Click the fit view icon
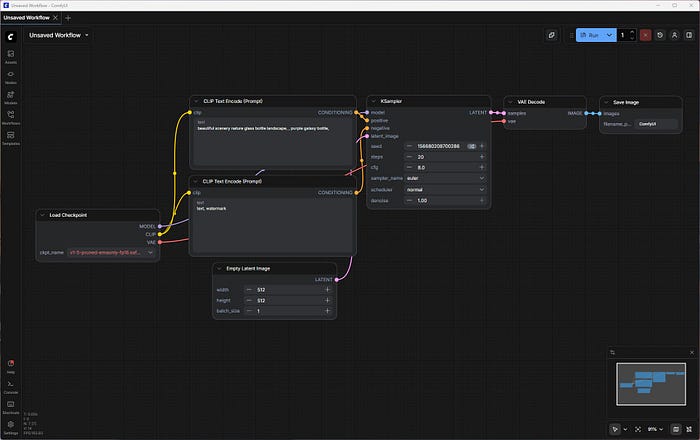700x440 pixels. [638, 429]
